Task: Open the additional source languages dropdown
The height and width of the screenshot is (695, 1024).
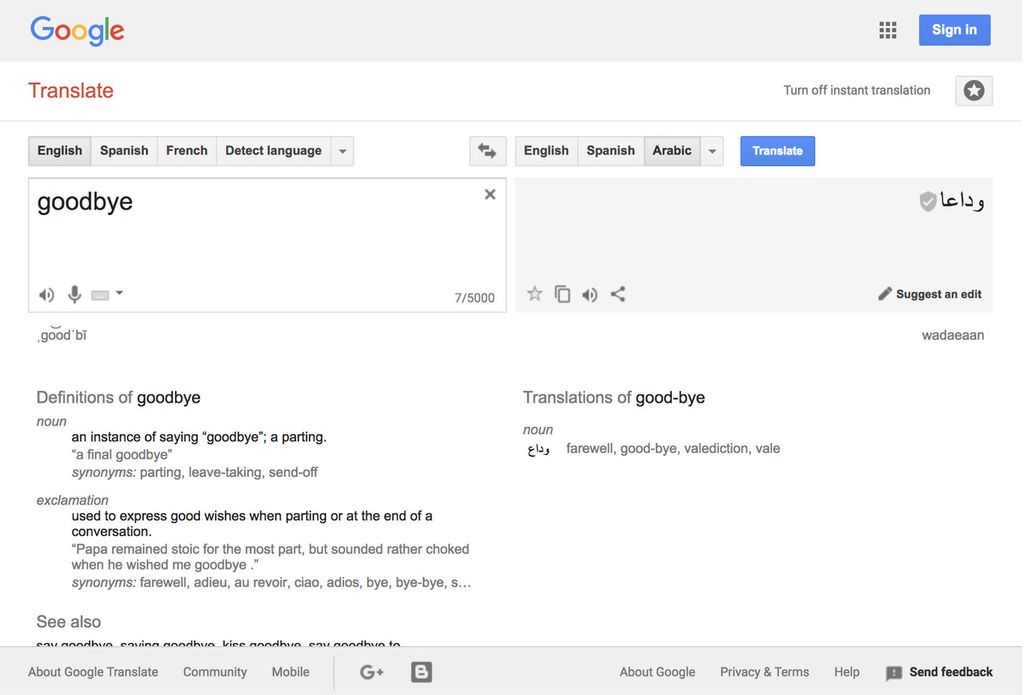Action: [341, 150]
